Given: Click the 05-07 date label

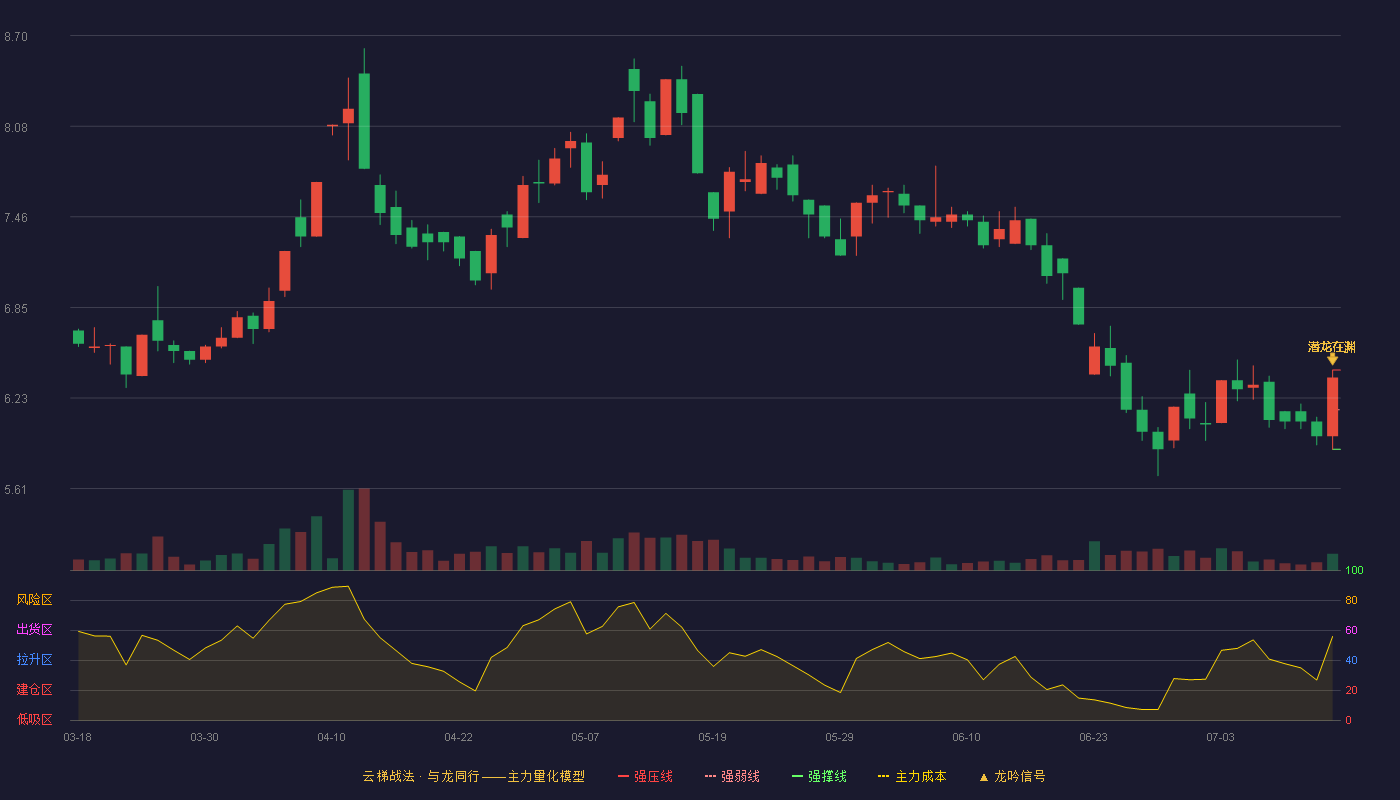Looking at the screenshot, I should [x=585, y=737].
